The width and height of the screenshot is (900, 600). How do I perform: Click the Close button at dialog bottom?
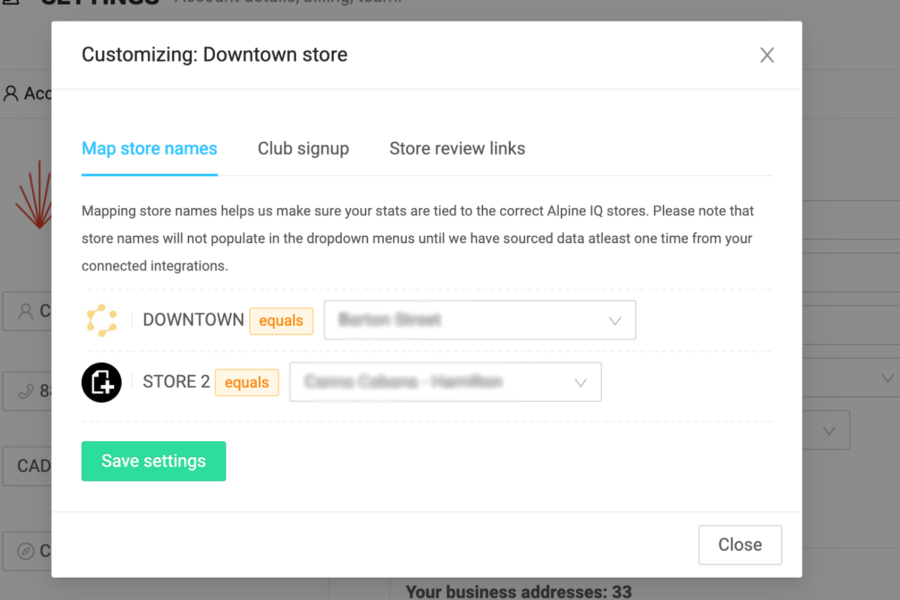click(740, 545)
